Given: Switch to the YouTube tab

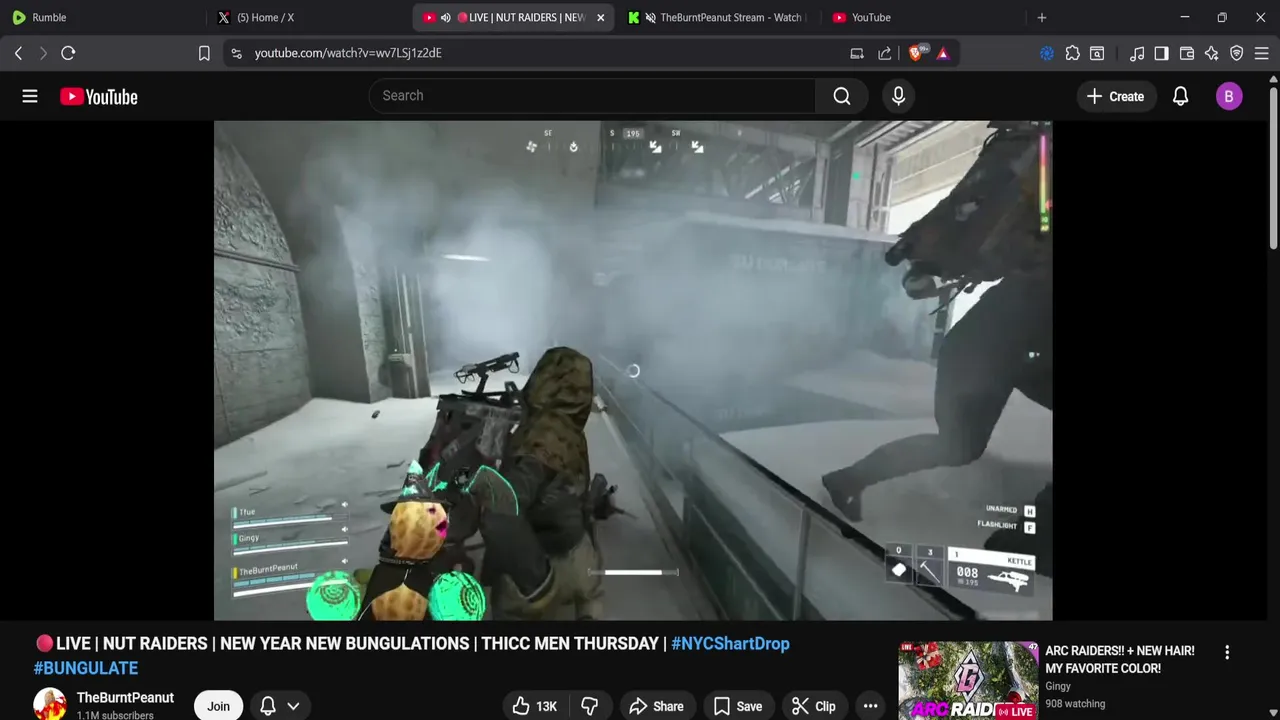Looking at the screenshot, I should coord(923,17).
